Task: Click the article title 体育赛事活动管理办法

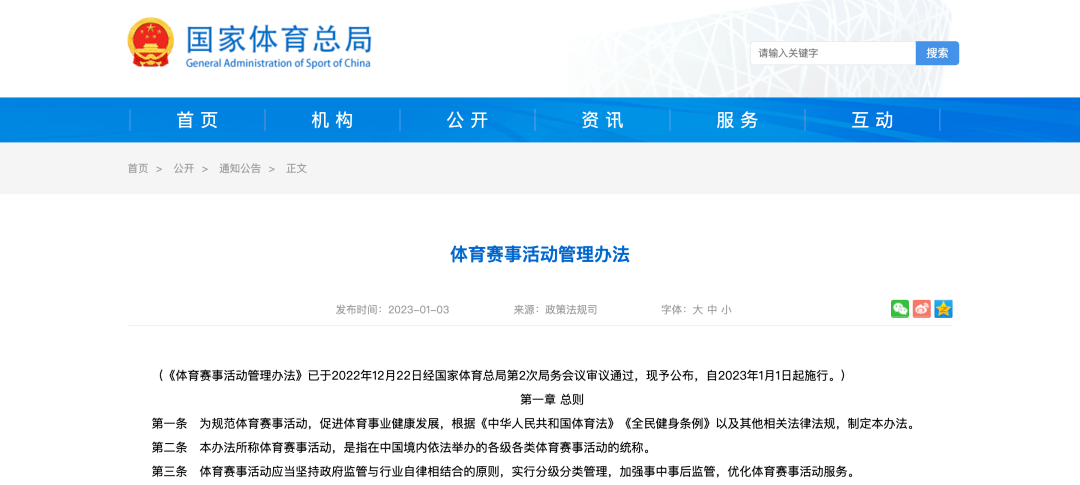Action: [540, 255]
